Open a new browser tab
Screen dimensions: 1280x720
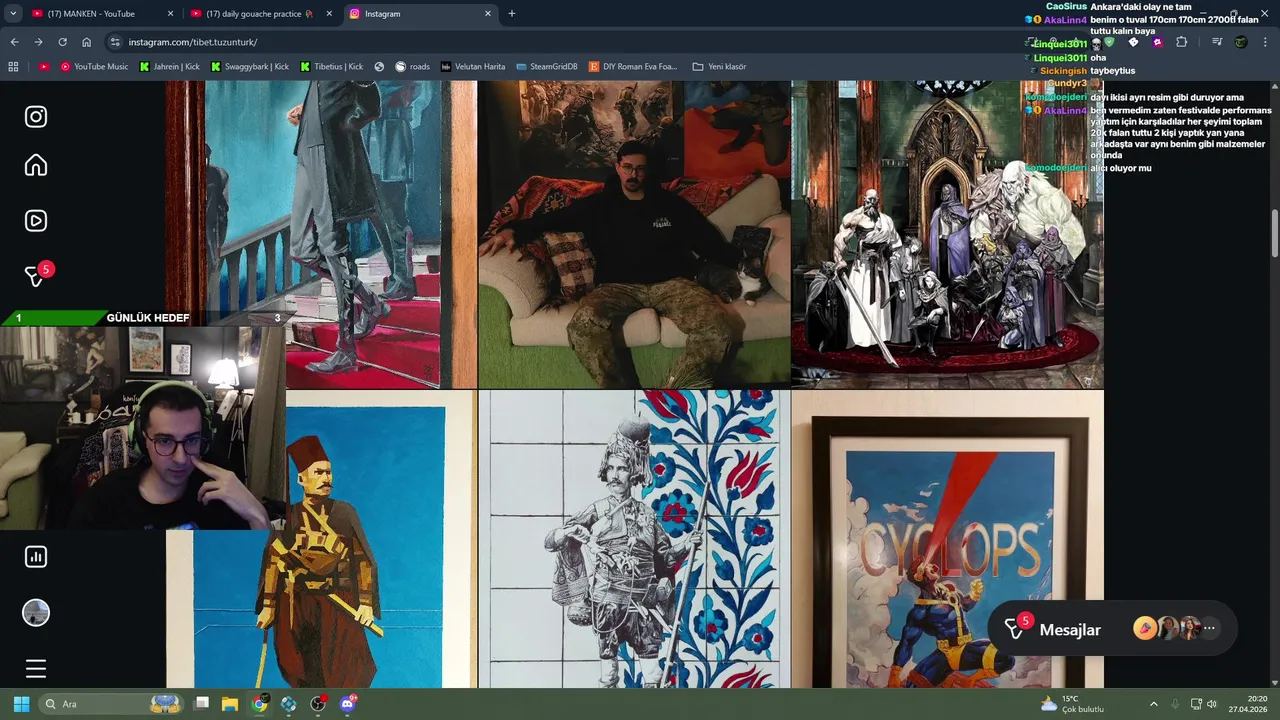(x=512, y=14)
